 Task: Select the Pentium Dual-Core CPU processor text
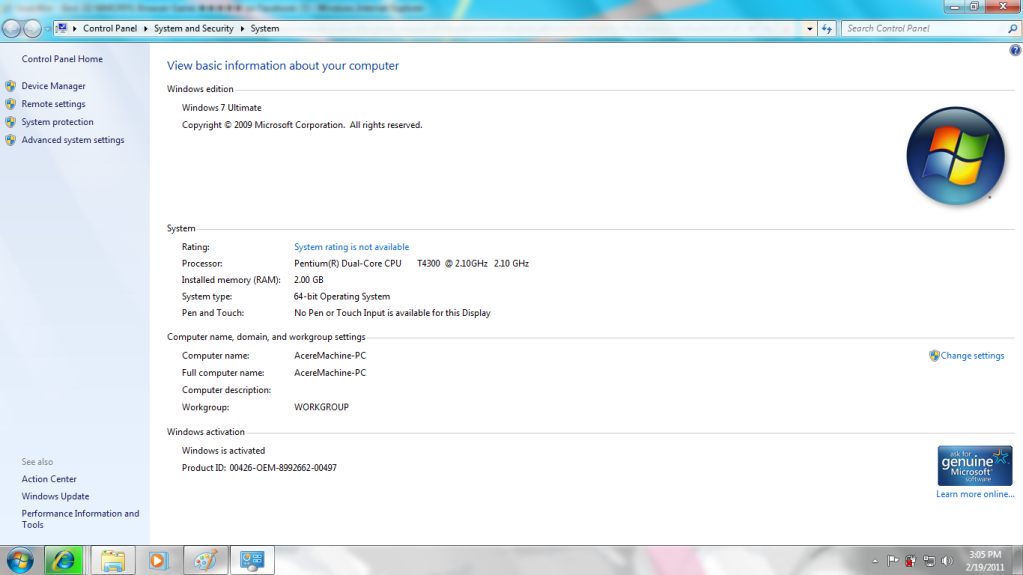point(411,264)
